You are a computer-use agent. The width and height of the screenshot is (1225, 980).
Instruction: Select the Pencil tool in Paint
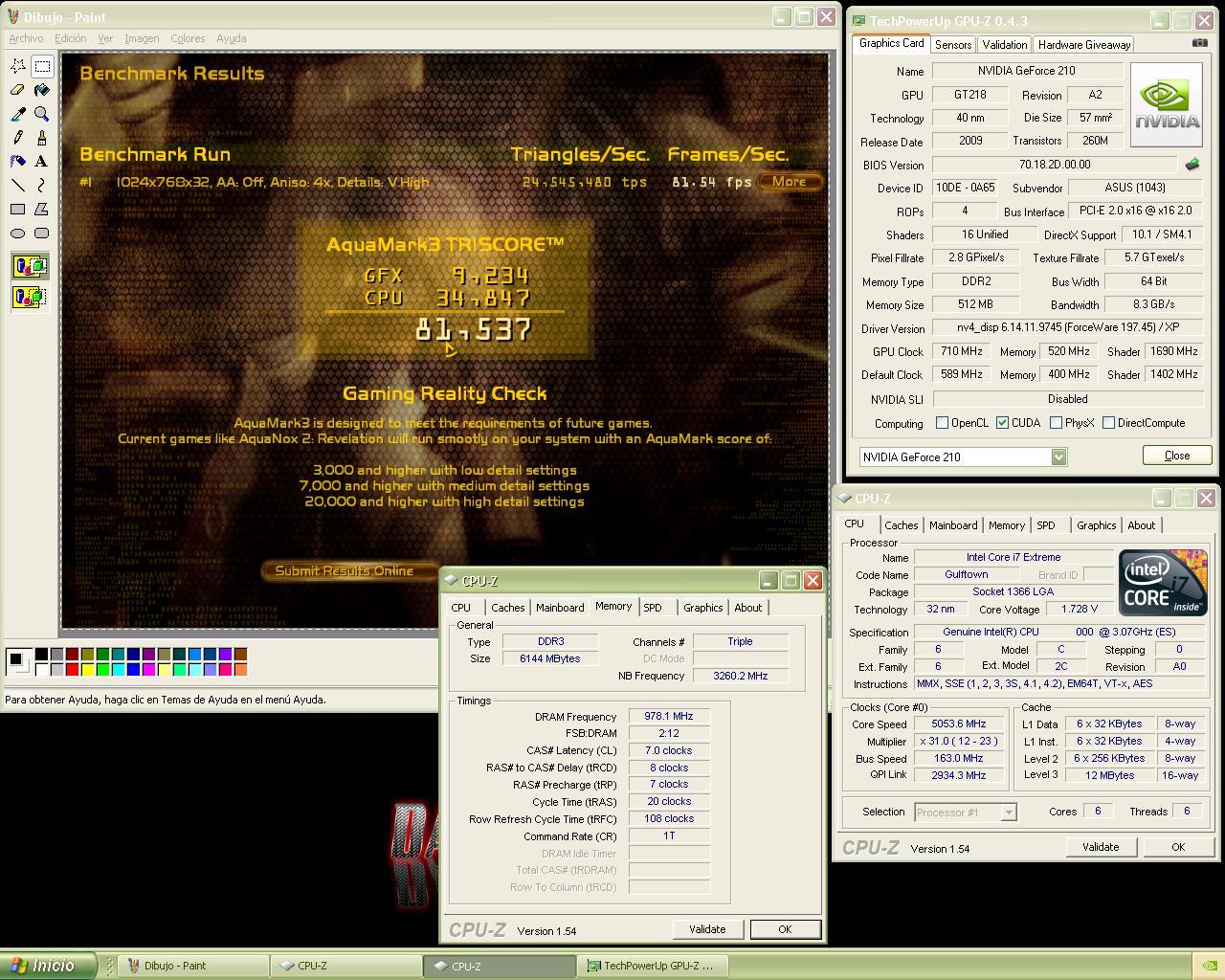(18, 138)
